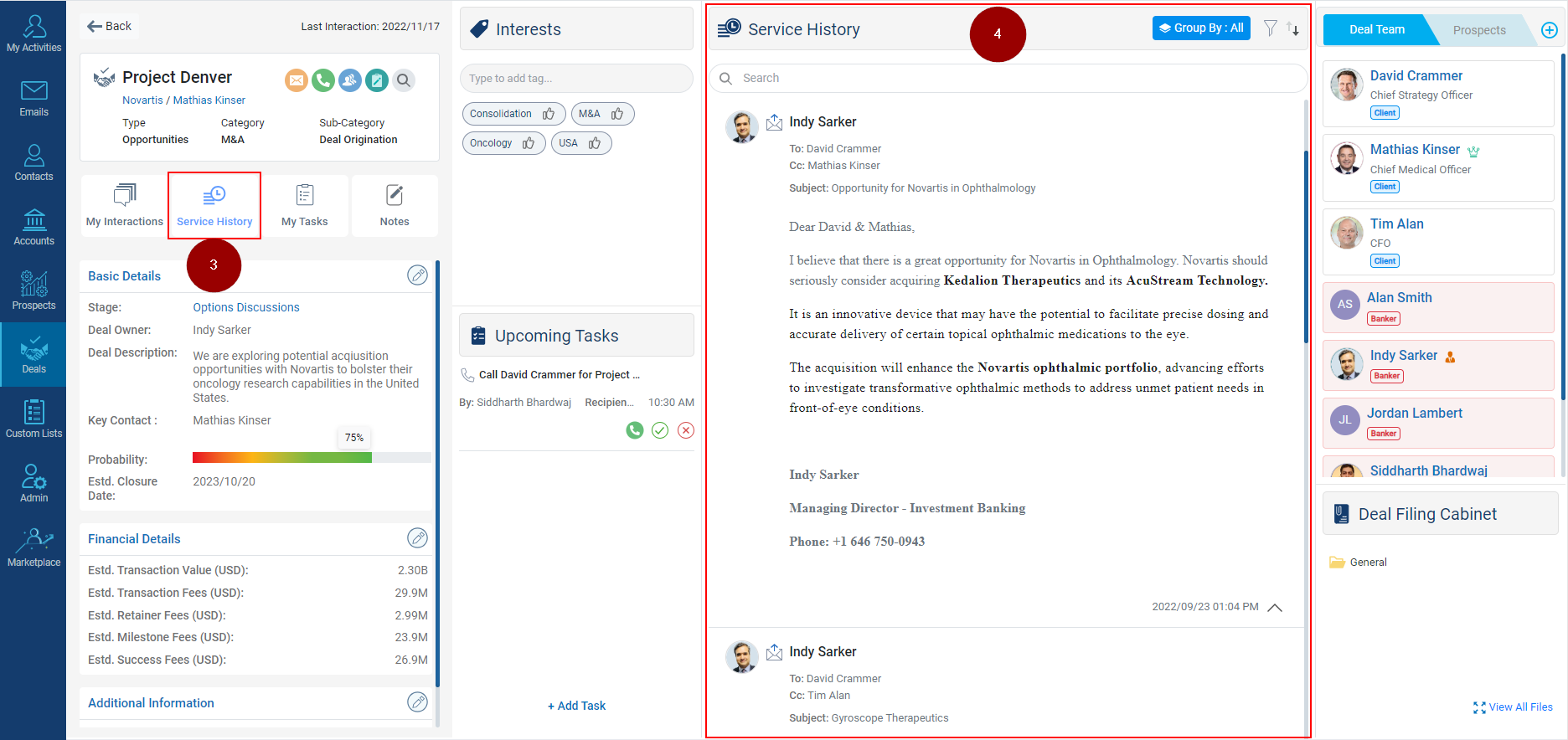
Task: Open Marketplace in sidebar
Action: tap(34, 548)
